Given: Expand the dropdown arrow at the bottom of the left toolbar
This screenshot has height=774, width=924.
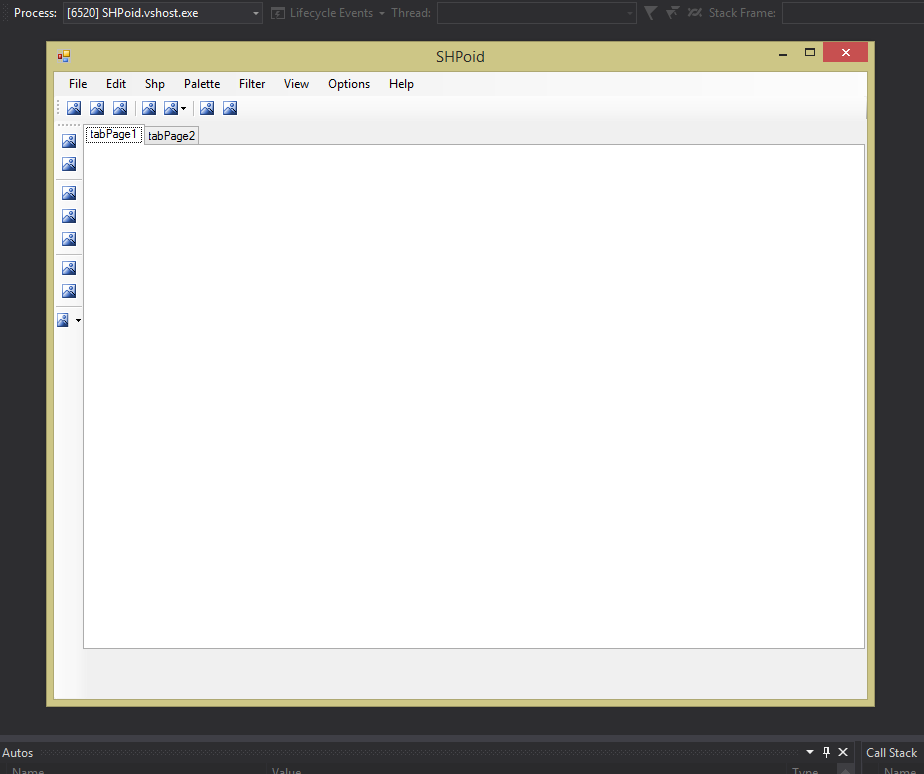Looking at the screenshot, I should coord(78,320).
